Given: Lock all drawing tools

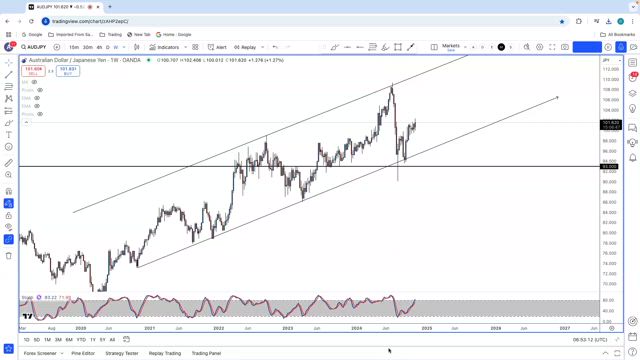Looking at the screenshot, I should pyautogui.click(x=9, y=216).
